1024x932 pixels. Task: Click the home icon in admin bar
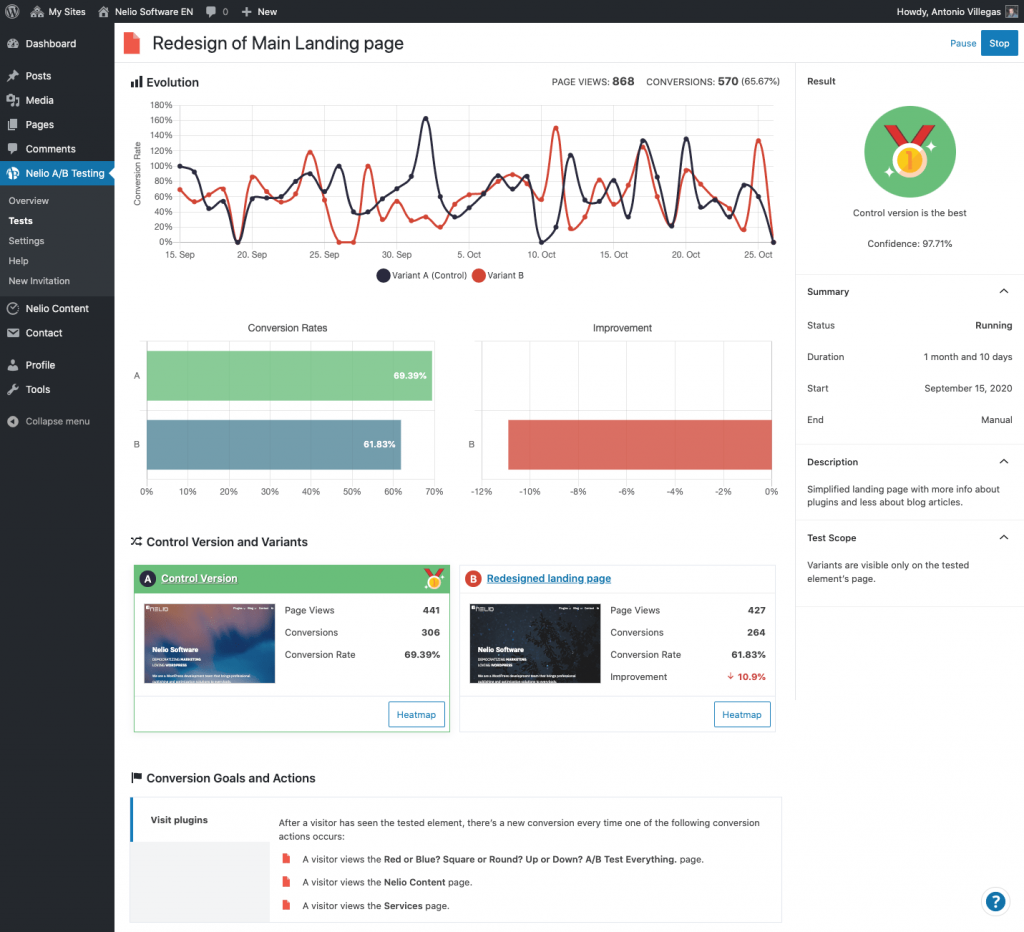(103, 12)
